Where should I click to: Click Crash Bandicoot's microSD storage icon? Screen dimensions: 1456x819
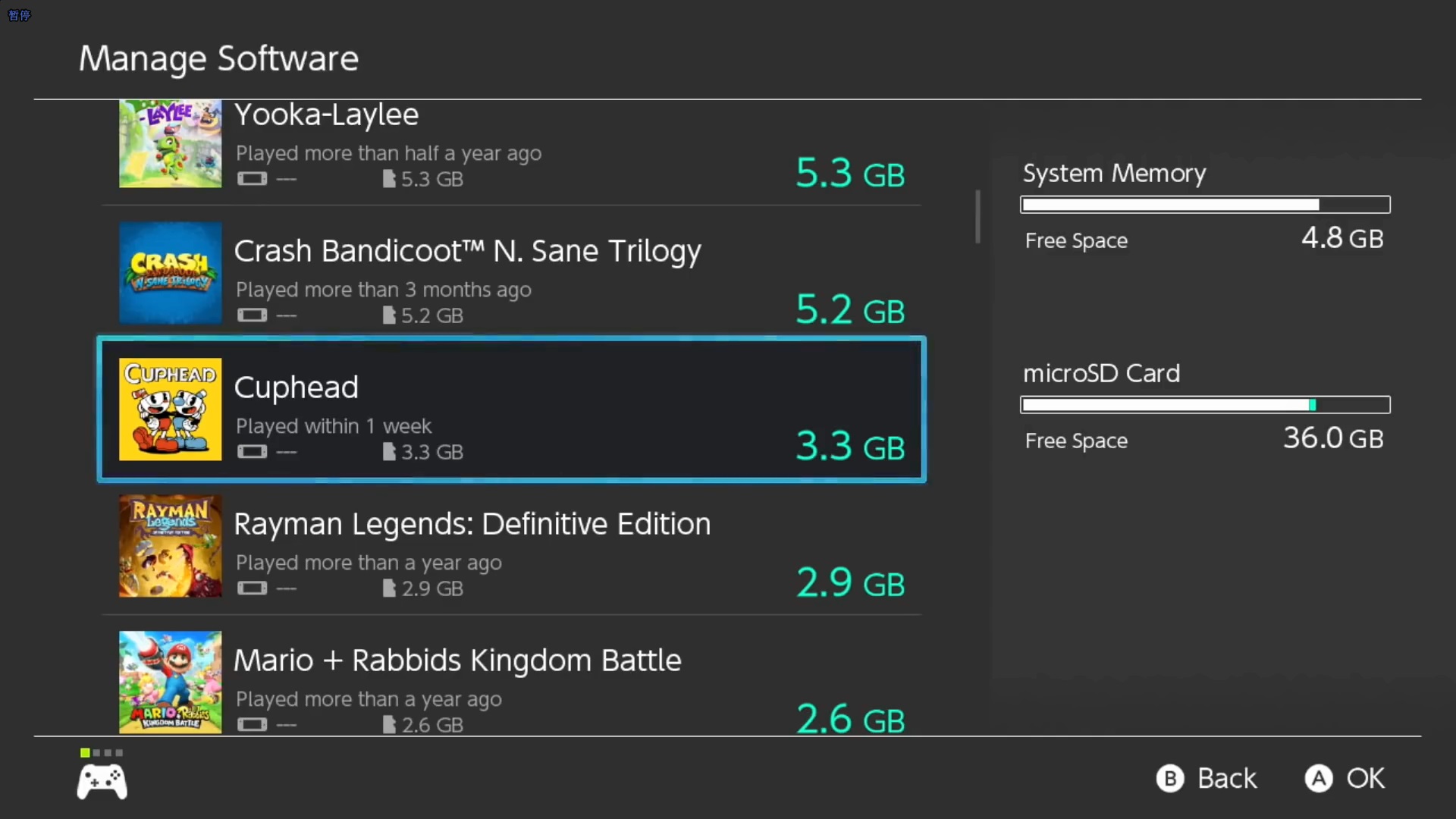point(389,315)
